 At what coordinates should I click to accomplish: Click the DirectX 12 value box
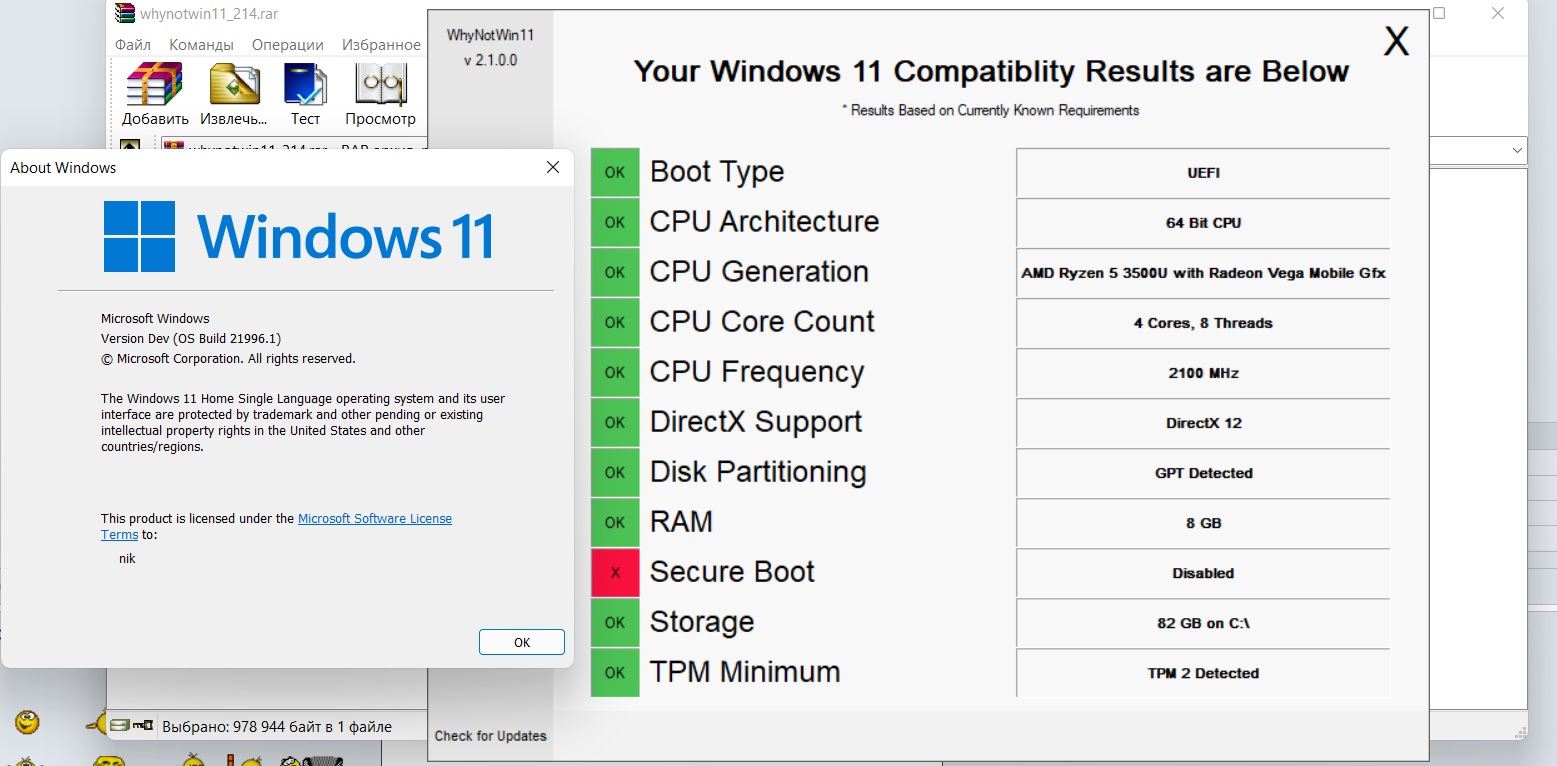click(x=1203, y=423)
